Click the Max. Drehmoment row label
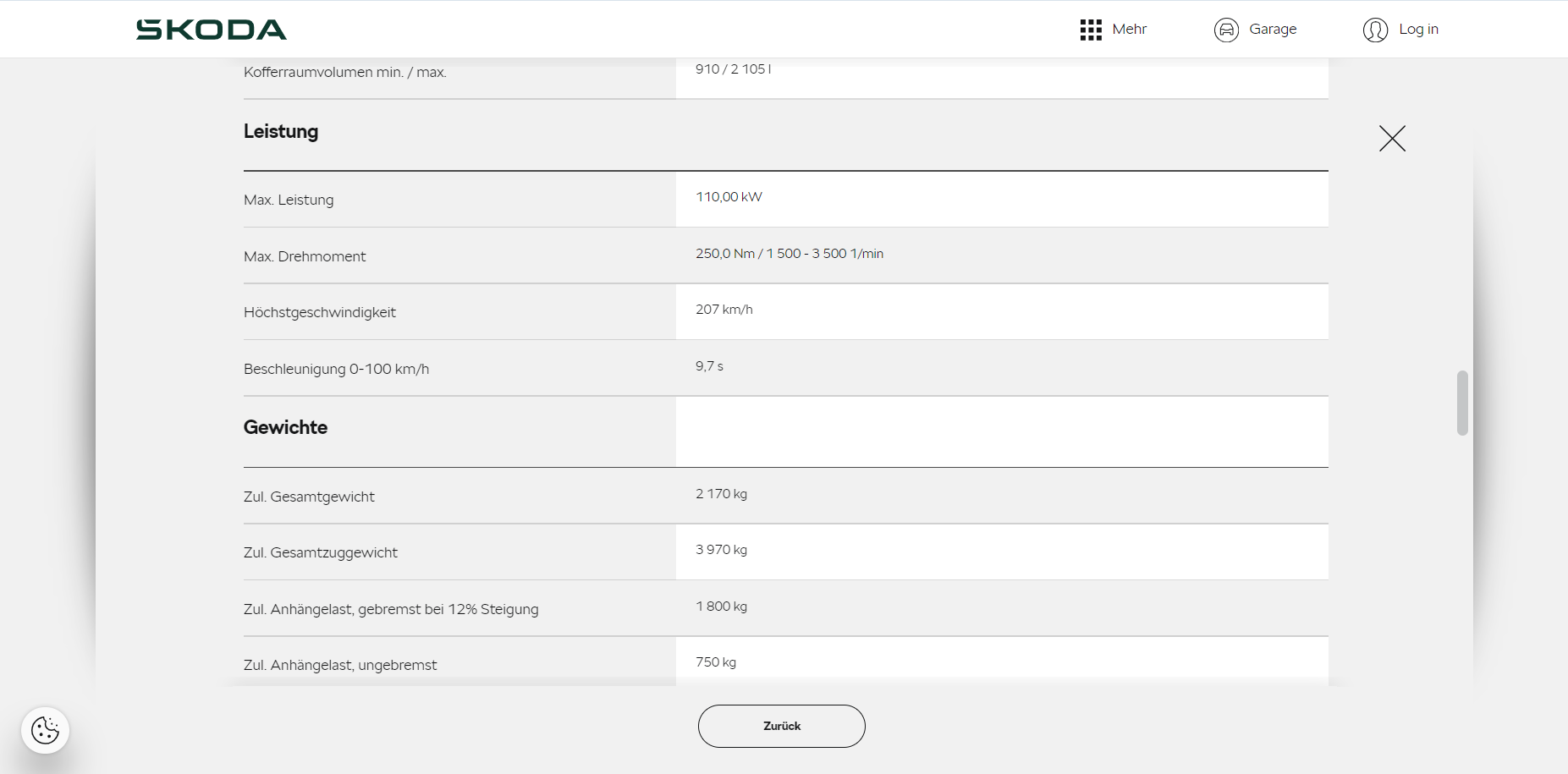1568x774 pixels. (x=305, y=256)
